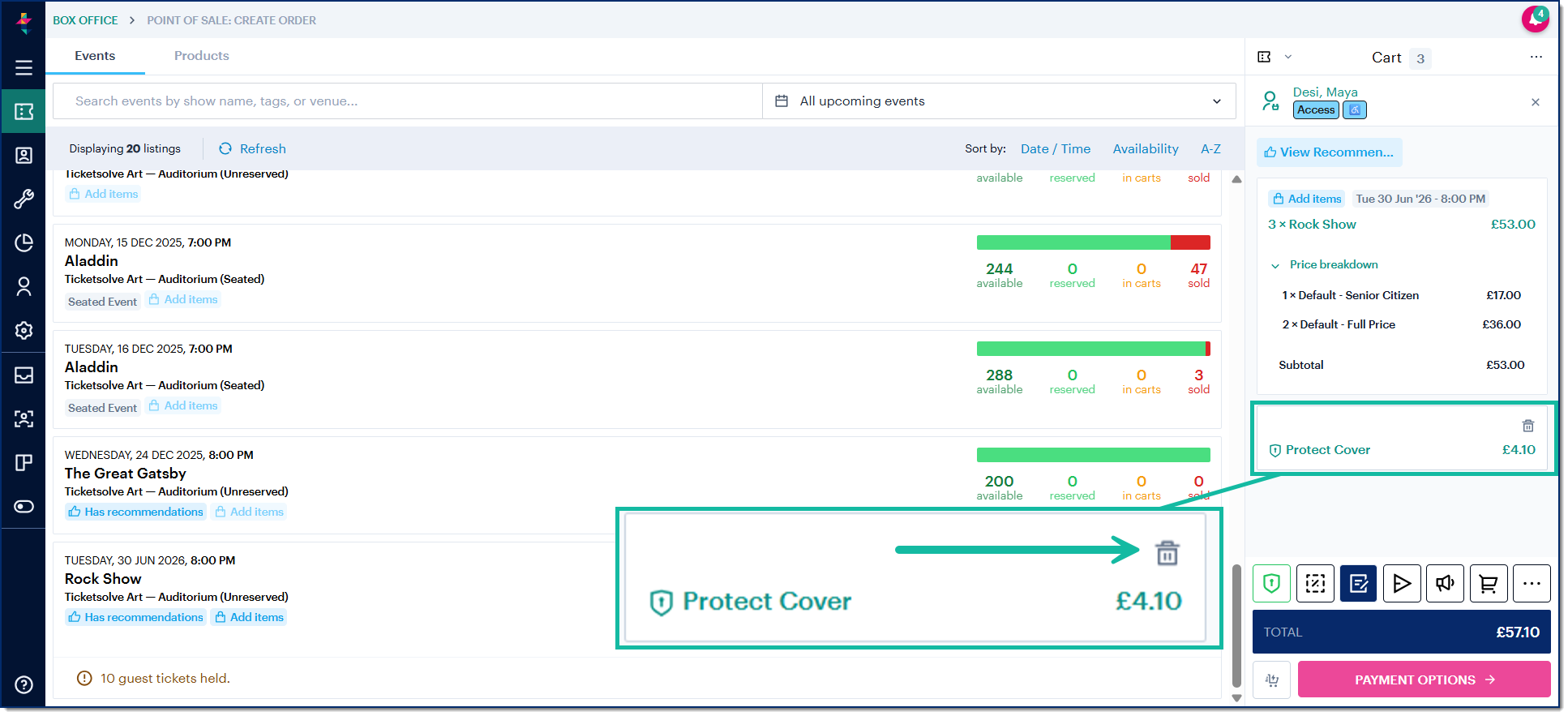Open the pie chart reports sidebar icon

(x=24, y=242)
